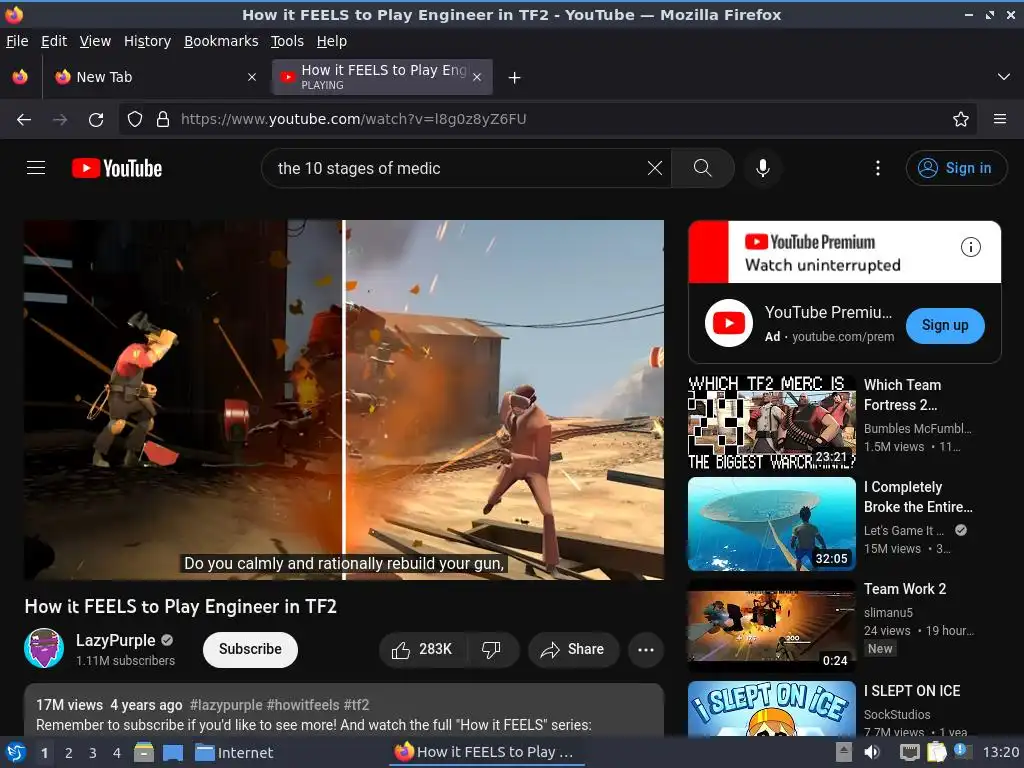Open the Bookmarks menu
Viewport: 1024px width, 768px height.
tap(221, 41)
